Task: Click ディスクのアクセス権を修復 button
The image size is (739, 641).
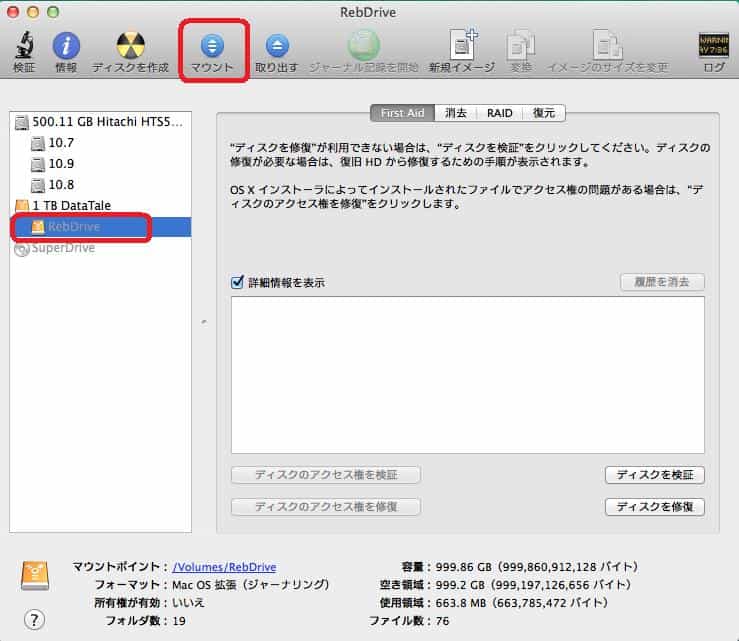Action: click(326, 507)
